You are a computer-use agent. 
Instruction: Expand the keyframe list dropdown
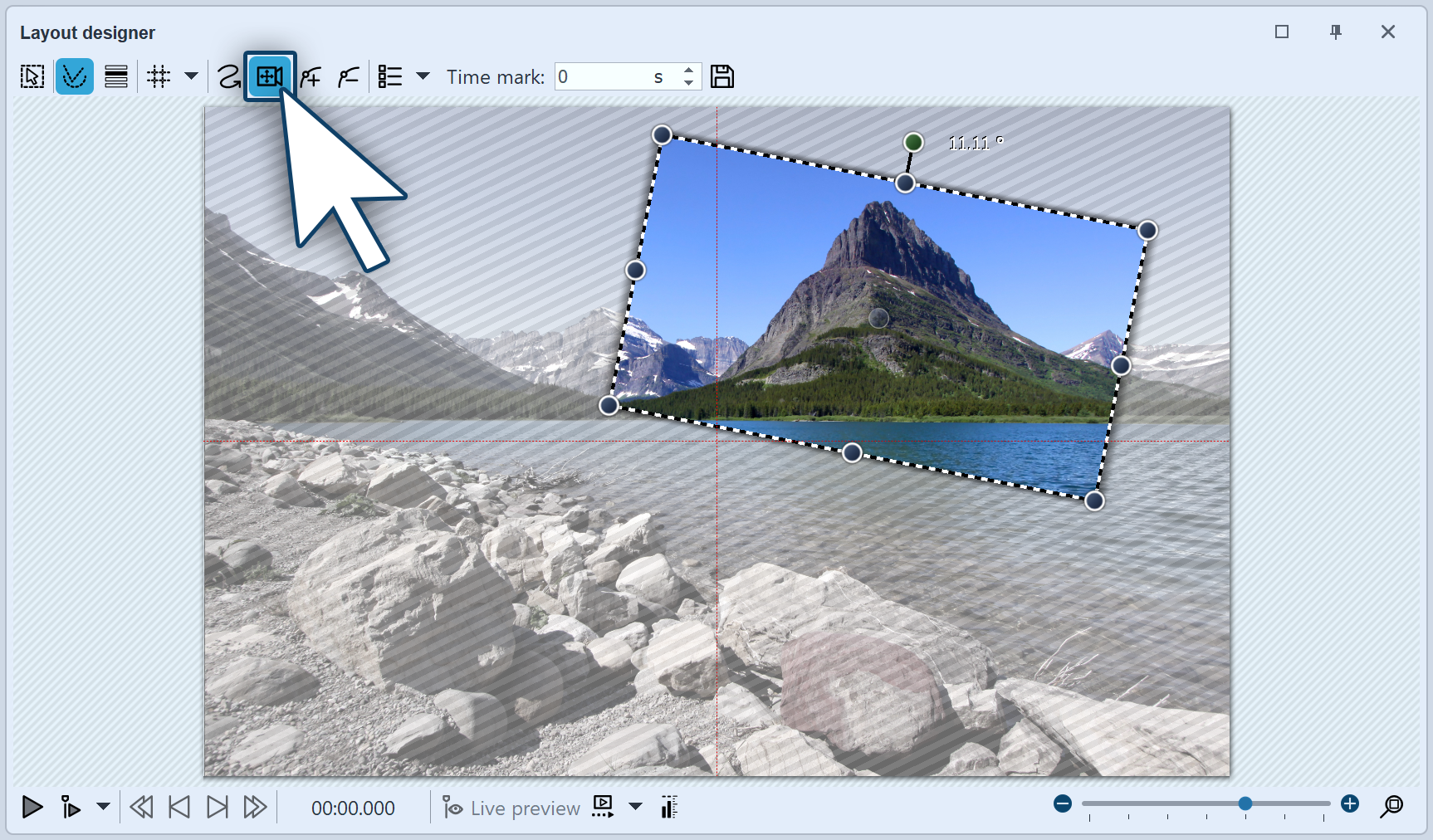click(x=424, y=76)
